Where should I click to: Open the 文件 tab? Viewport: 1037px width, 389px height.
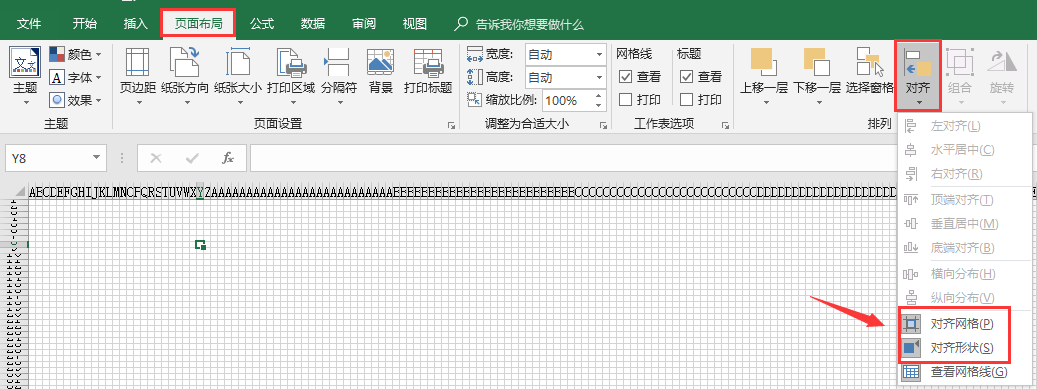(28, 24)
